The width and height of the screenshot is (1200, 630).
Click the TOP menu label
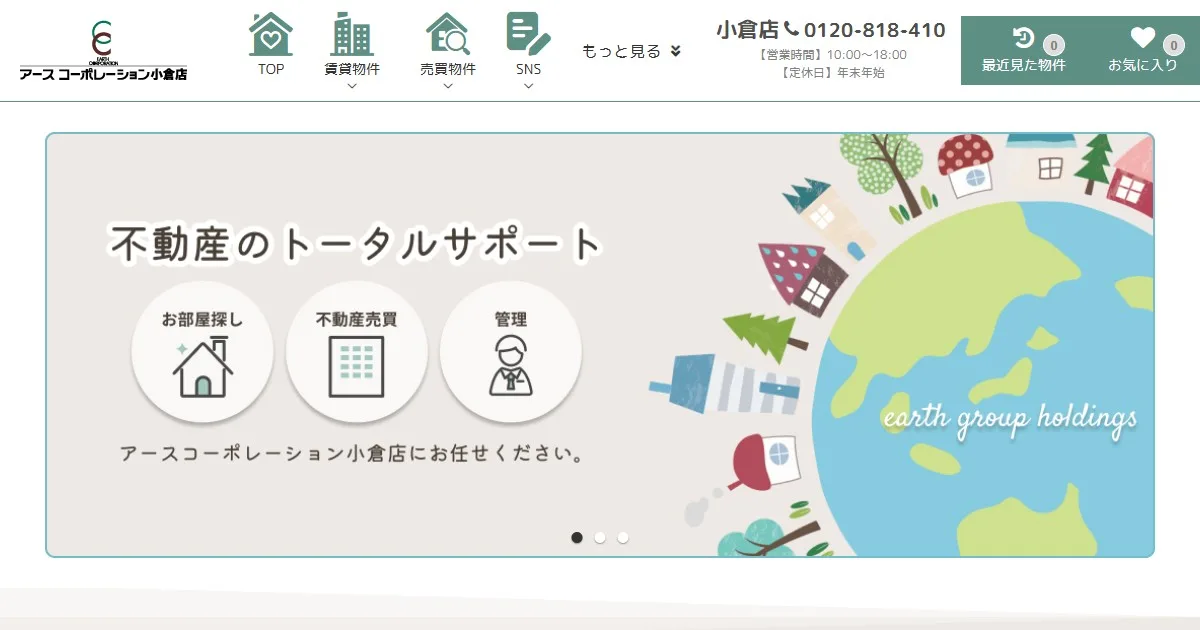(x=271, y=69)
